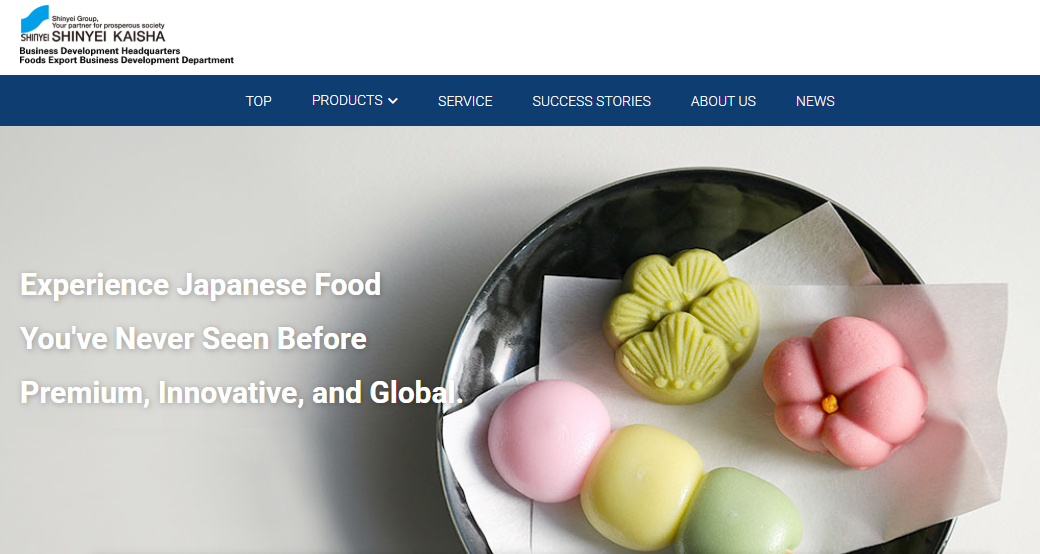Expand the chevron beside PRODUCTS
Viewport: 1040px width, 554px height.
[393, 101]
